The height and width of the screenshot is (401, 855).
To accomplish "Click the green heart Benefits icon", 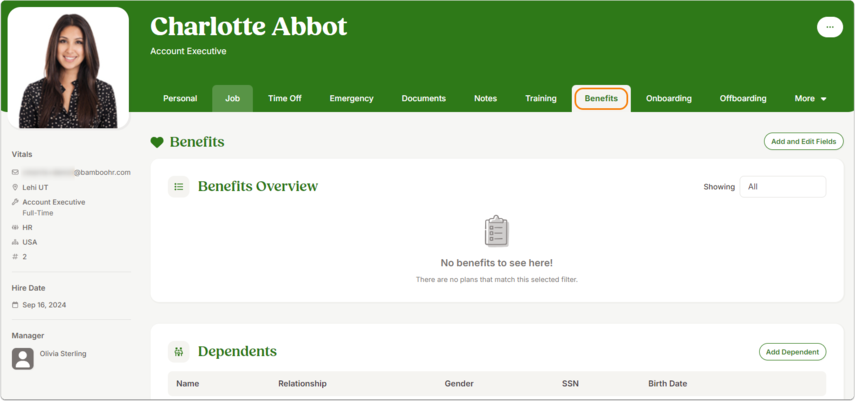I will point(157,142).
